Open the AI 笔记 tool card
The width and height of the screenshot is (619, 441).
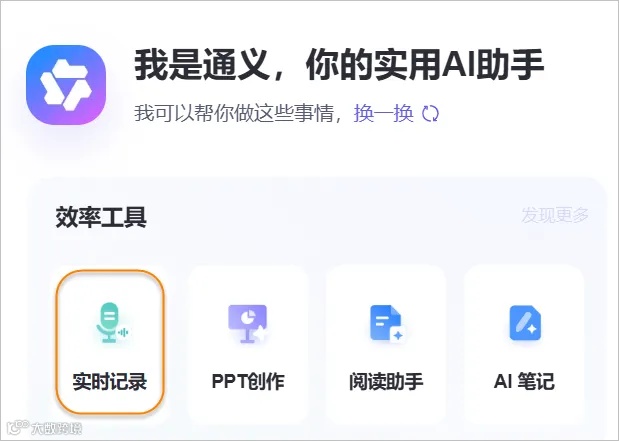524,344
